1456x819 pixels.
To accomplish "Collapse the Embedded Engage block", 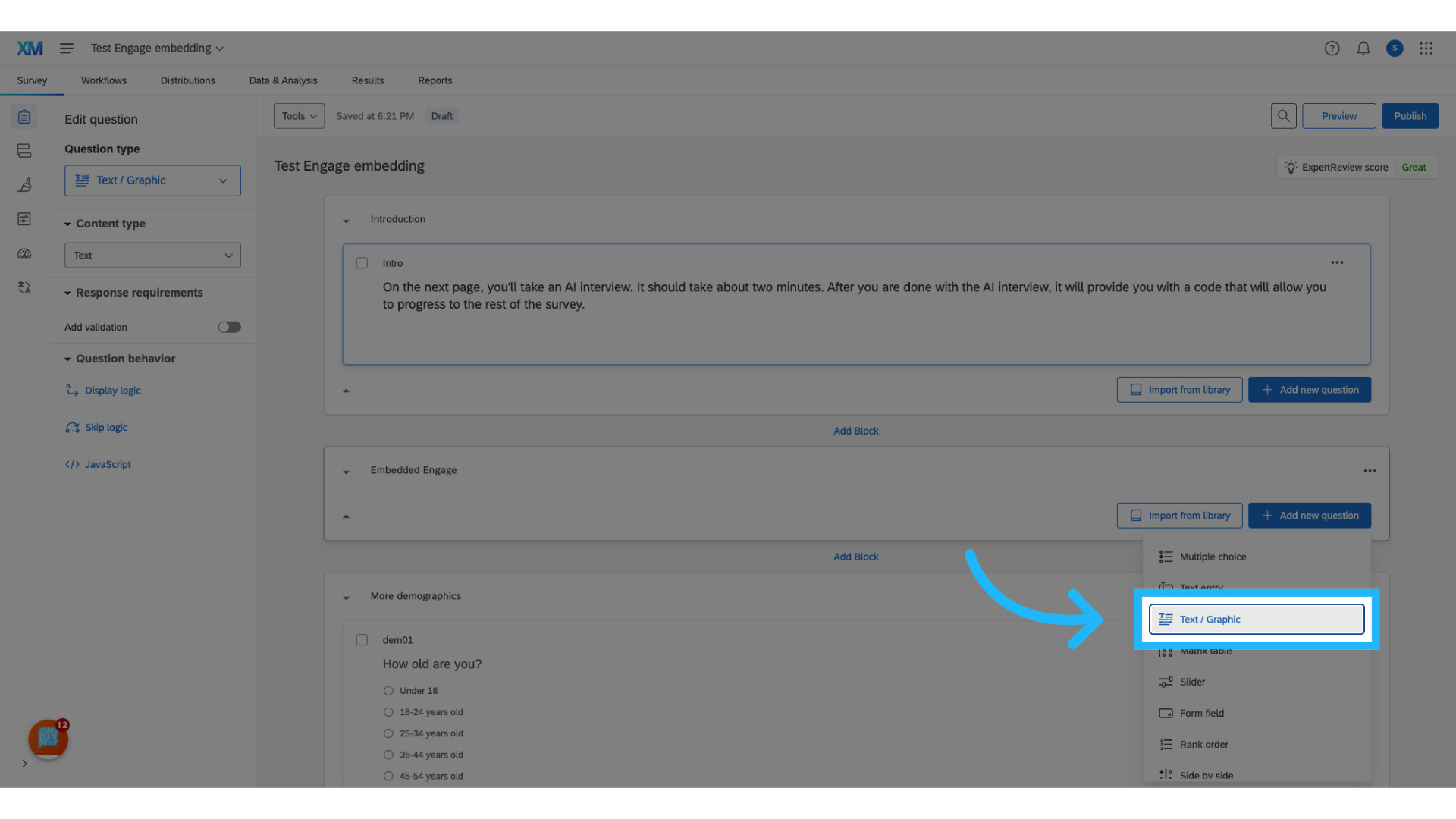I will coord(346,472).
